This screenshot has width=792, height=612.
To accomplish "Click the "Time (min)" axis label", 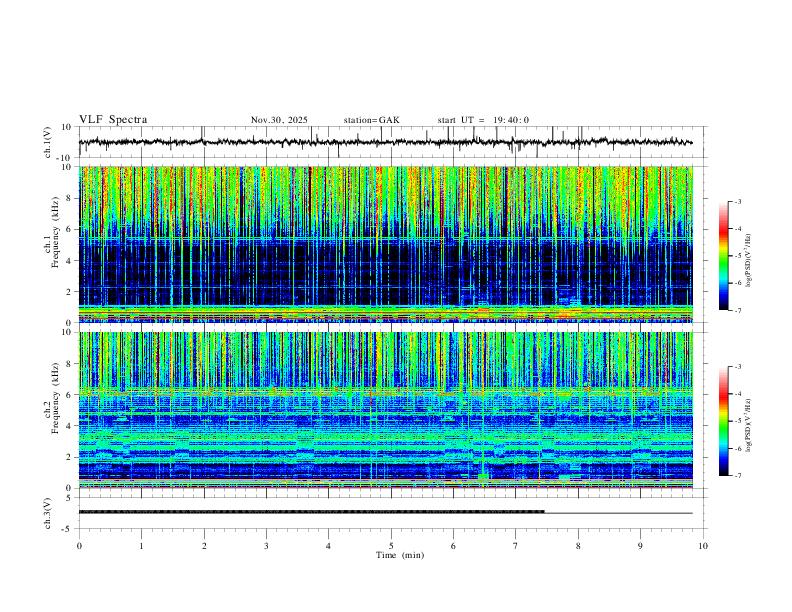I will (400, 555).
